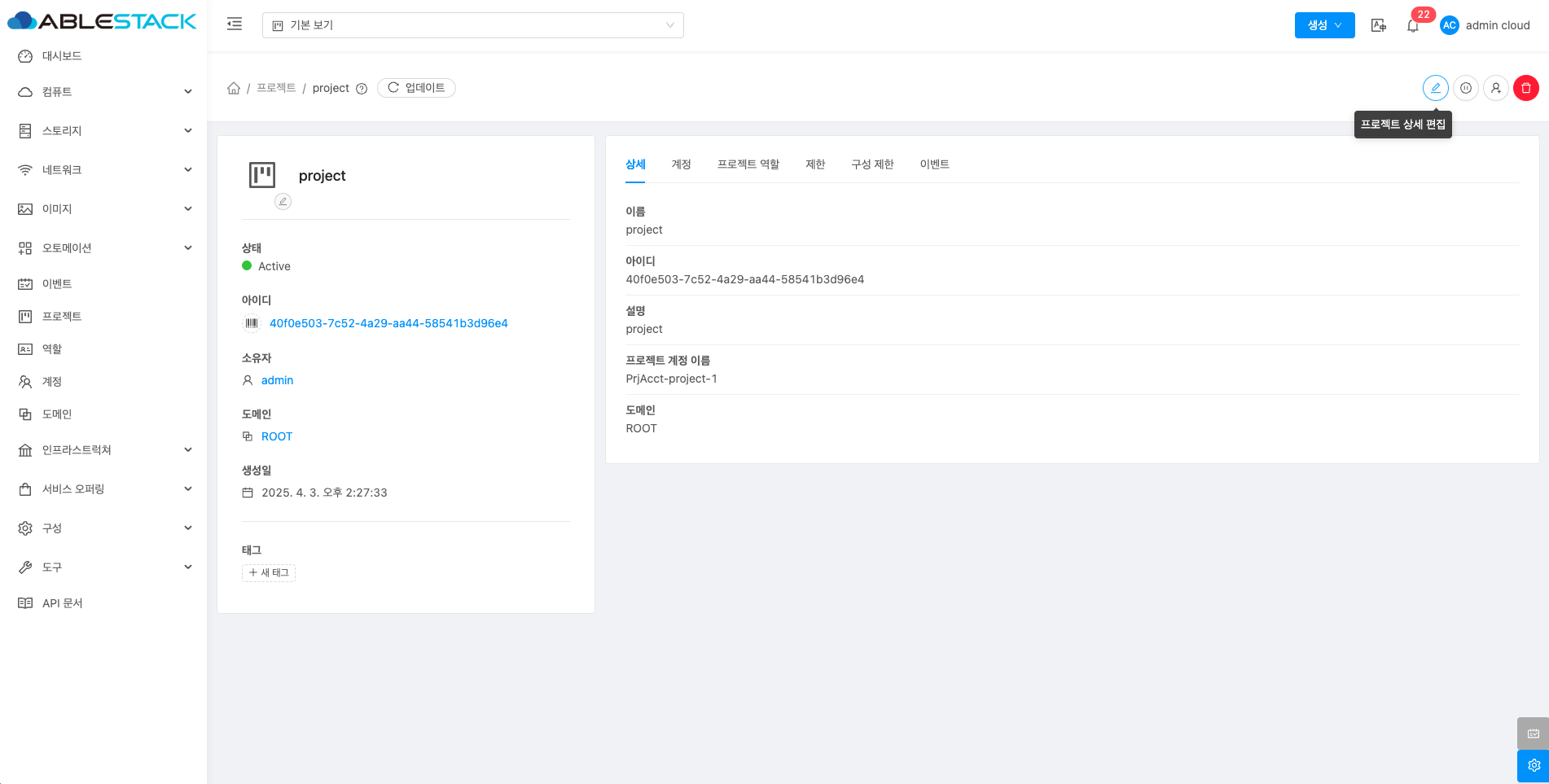Open the blue settings gear at bottom right
Image resolution: width=1549 pixels, height=784 pixels.
point(1533,765)
